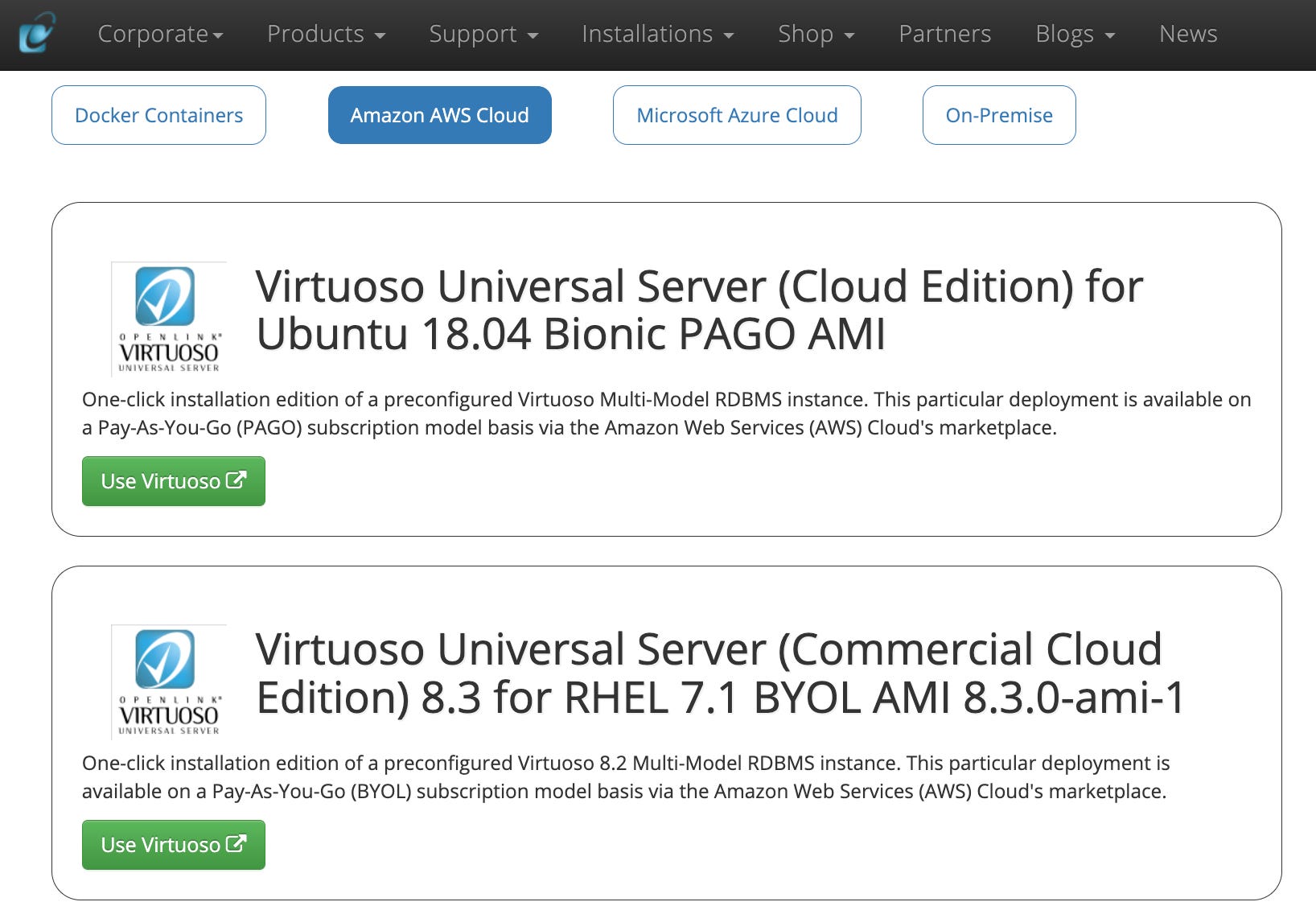Click Virtuoso logo for RHEL 7.1 AMI
Viewport: 1316px width, 906px height.
click(x=169, y=682)
